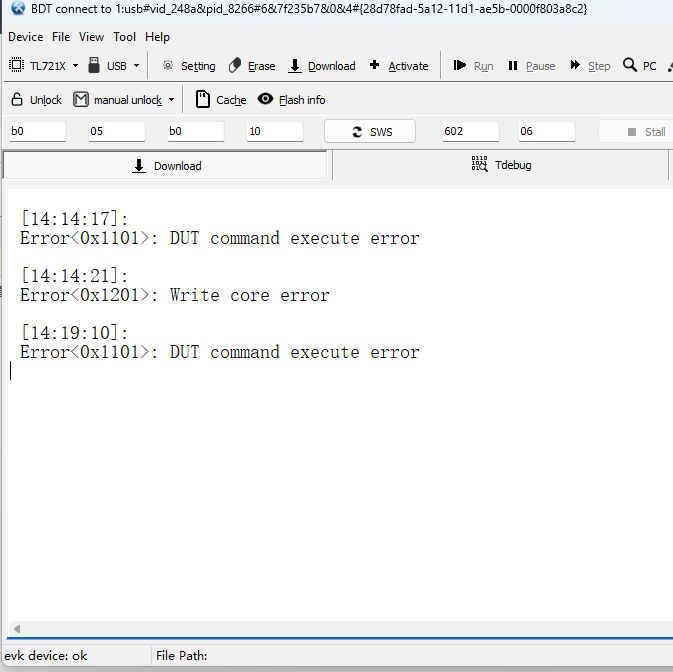This screenshot has height=672, width=673.
Task: Click the PC magnifier icon
Action: coord(630,66)
